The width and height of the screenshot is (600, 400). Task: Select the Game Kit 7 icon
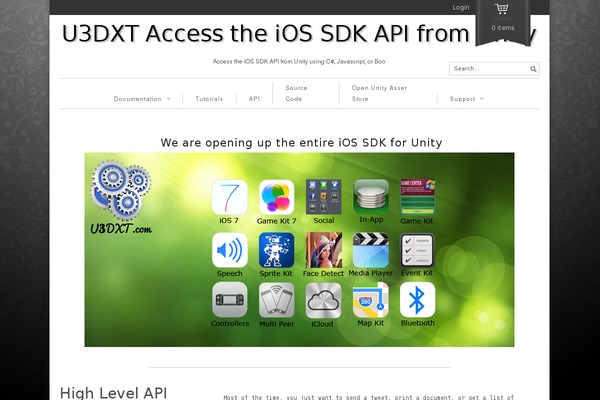click(276, 197)
